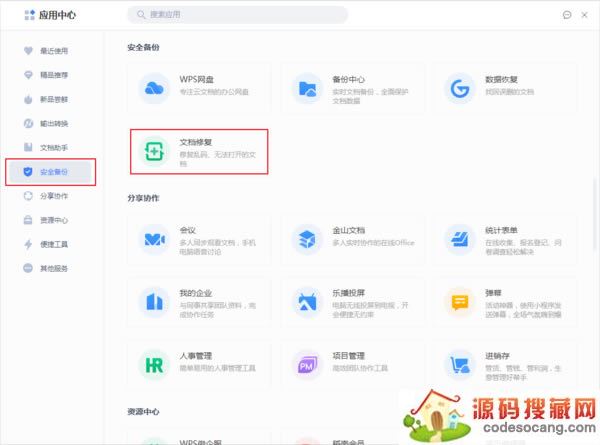This screenshot has width=600, height=445.
Task: Switch to 精品推荐 category
Action: point(53,75)
